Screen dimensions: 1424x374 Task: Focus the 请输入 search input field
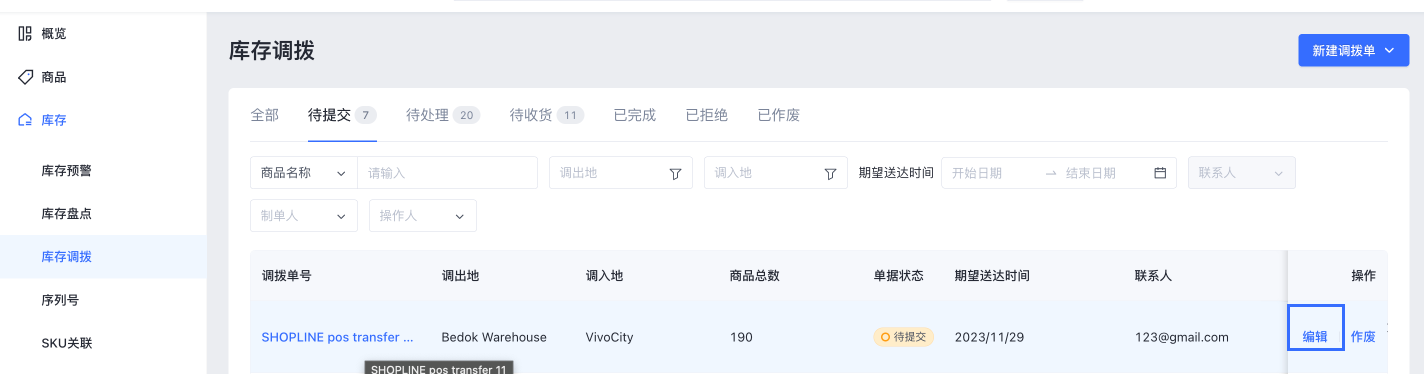448,173
